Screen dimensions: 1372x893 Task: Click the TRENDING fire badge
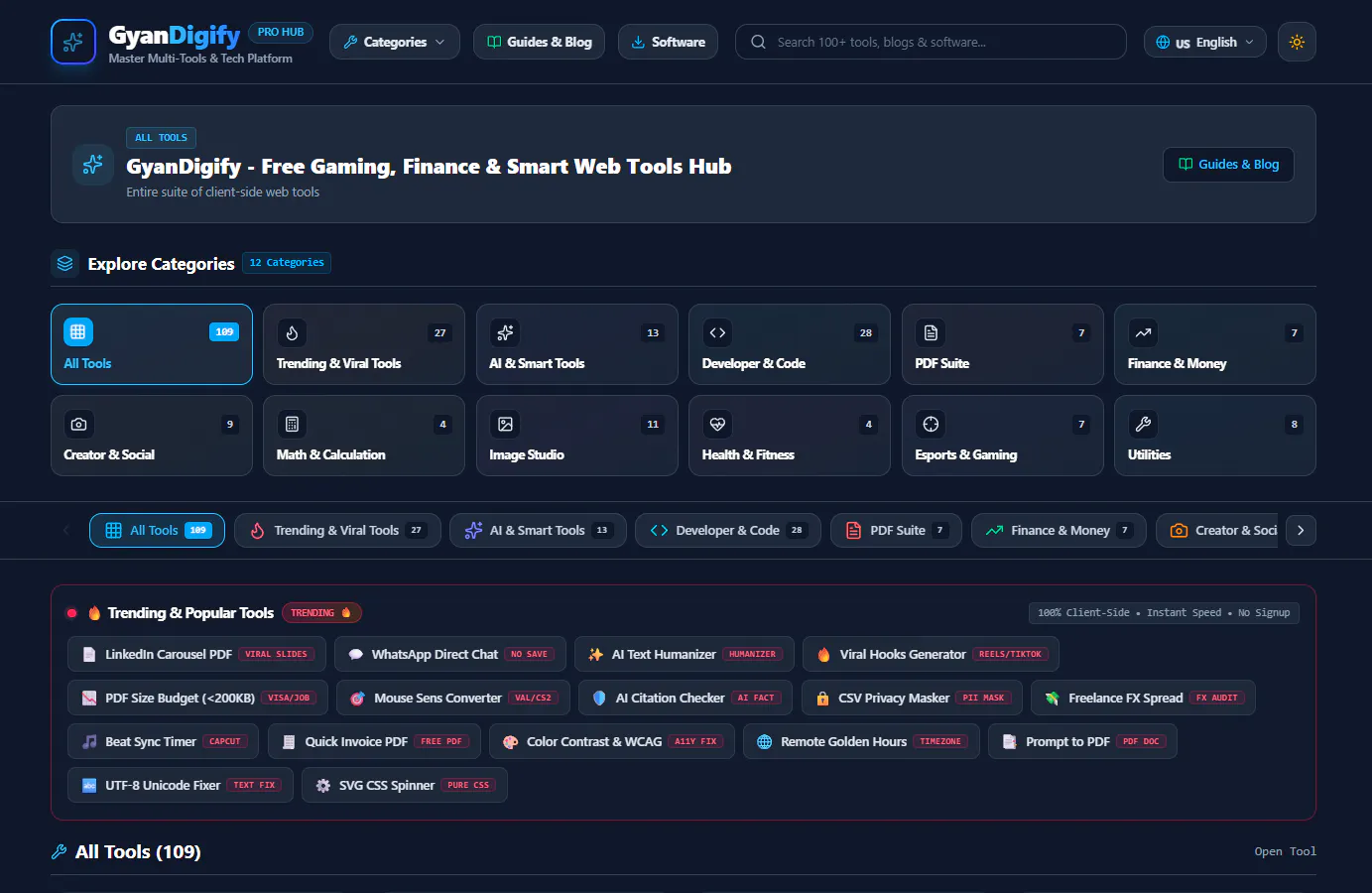pos(321,613)
